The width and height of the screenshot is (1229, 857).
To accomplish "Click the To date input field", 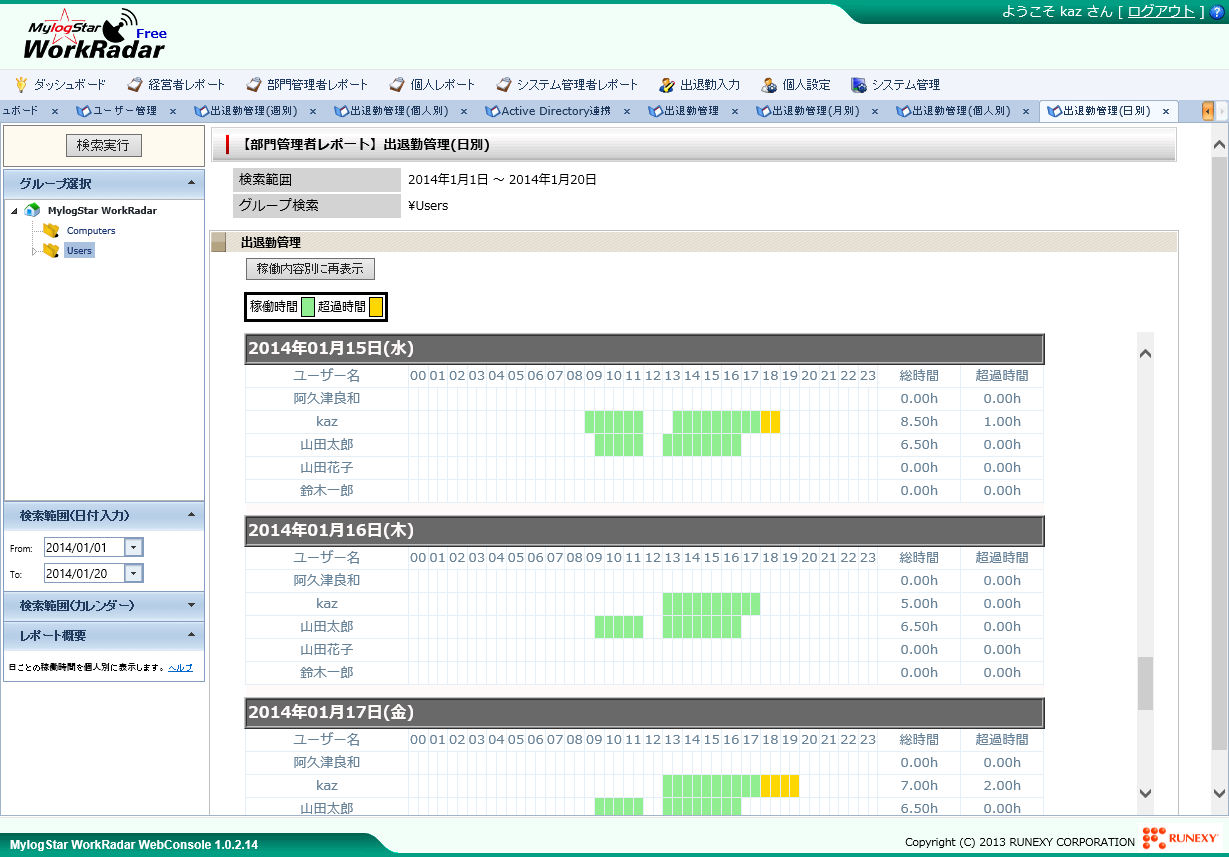I will pos(83,573).
